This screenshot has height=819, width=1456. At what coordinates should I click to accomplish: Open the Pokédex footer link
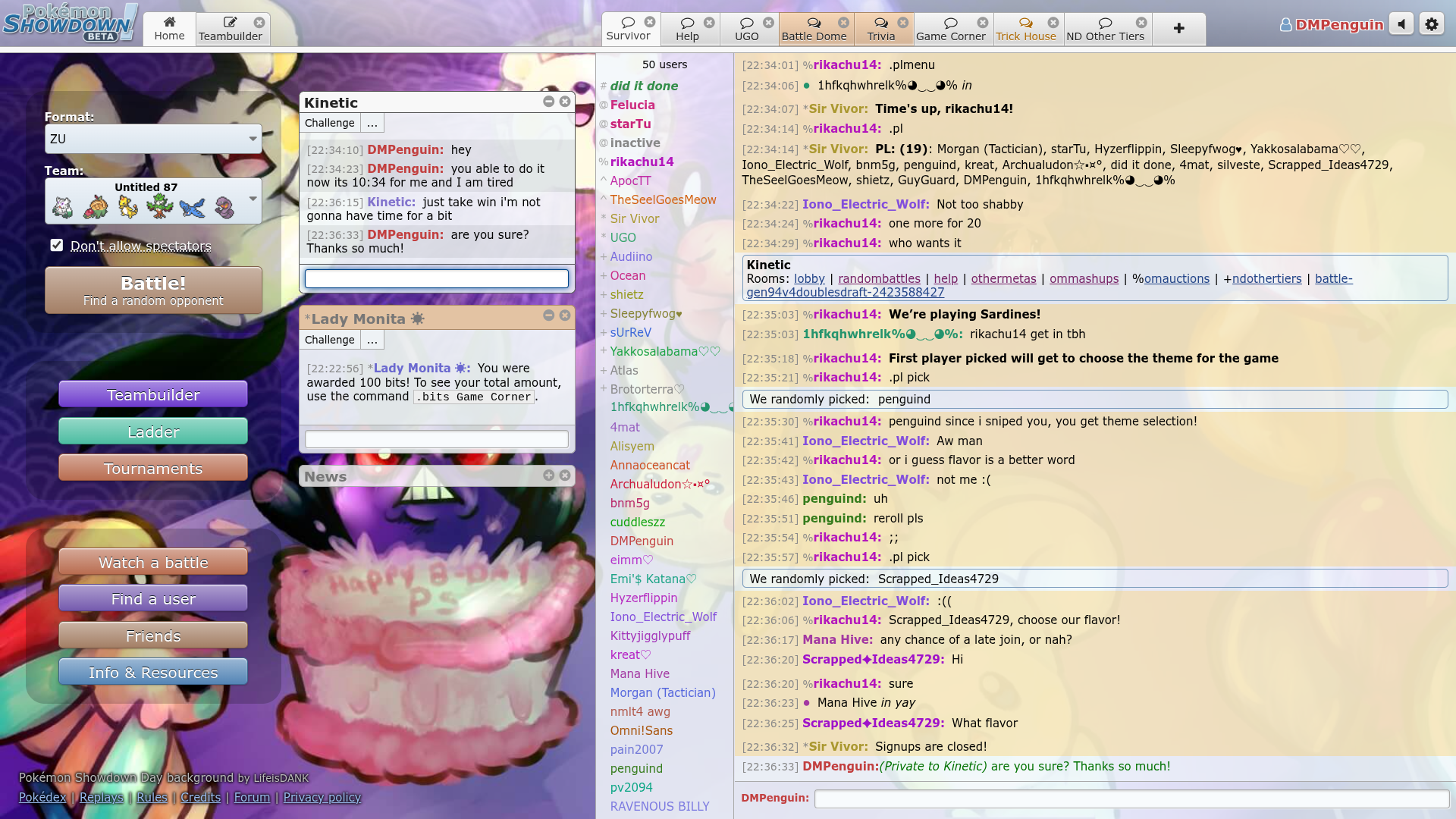coord(42,797)
